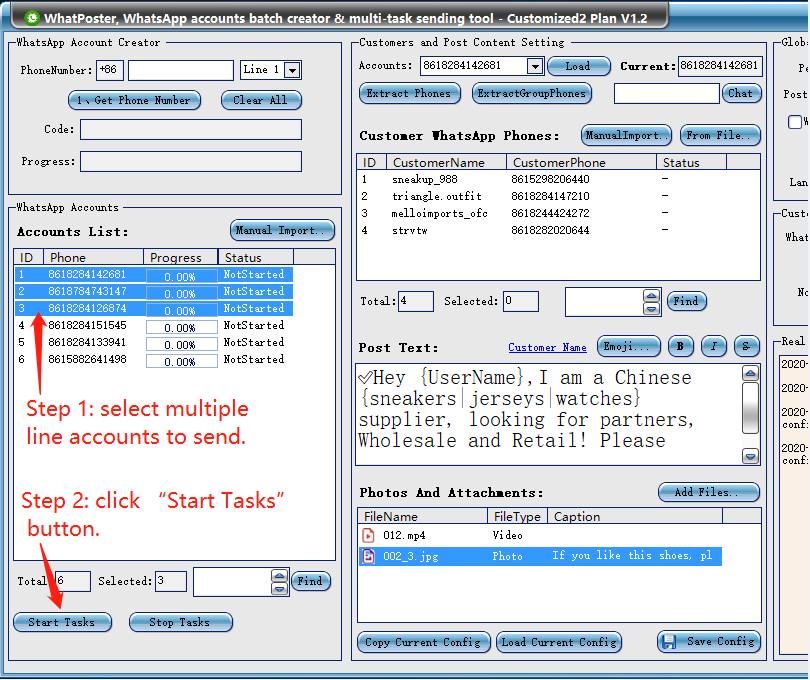This screenshot has height=680, width=810.
Task: Select account row 8618284133941
Action: [x=154, y=343]
